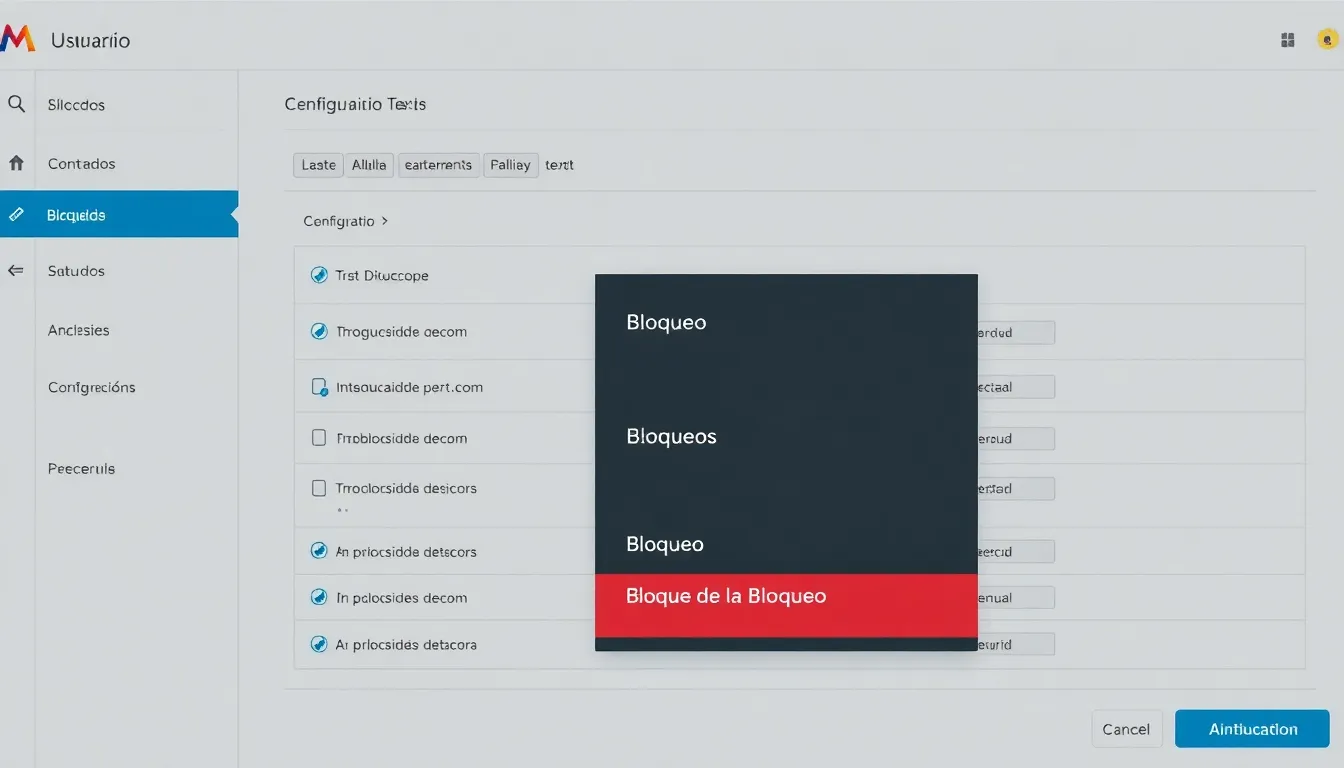The width and height of the screenshot is (1344, 768).
Task: Toggle the Intsoucaidde pert.com checkbox
Action: (319, 387)
